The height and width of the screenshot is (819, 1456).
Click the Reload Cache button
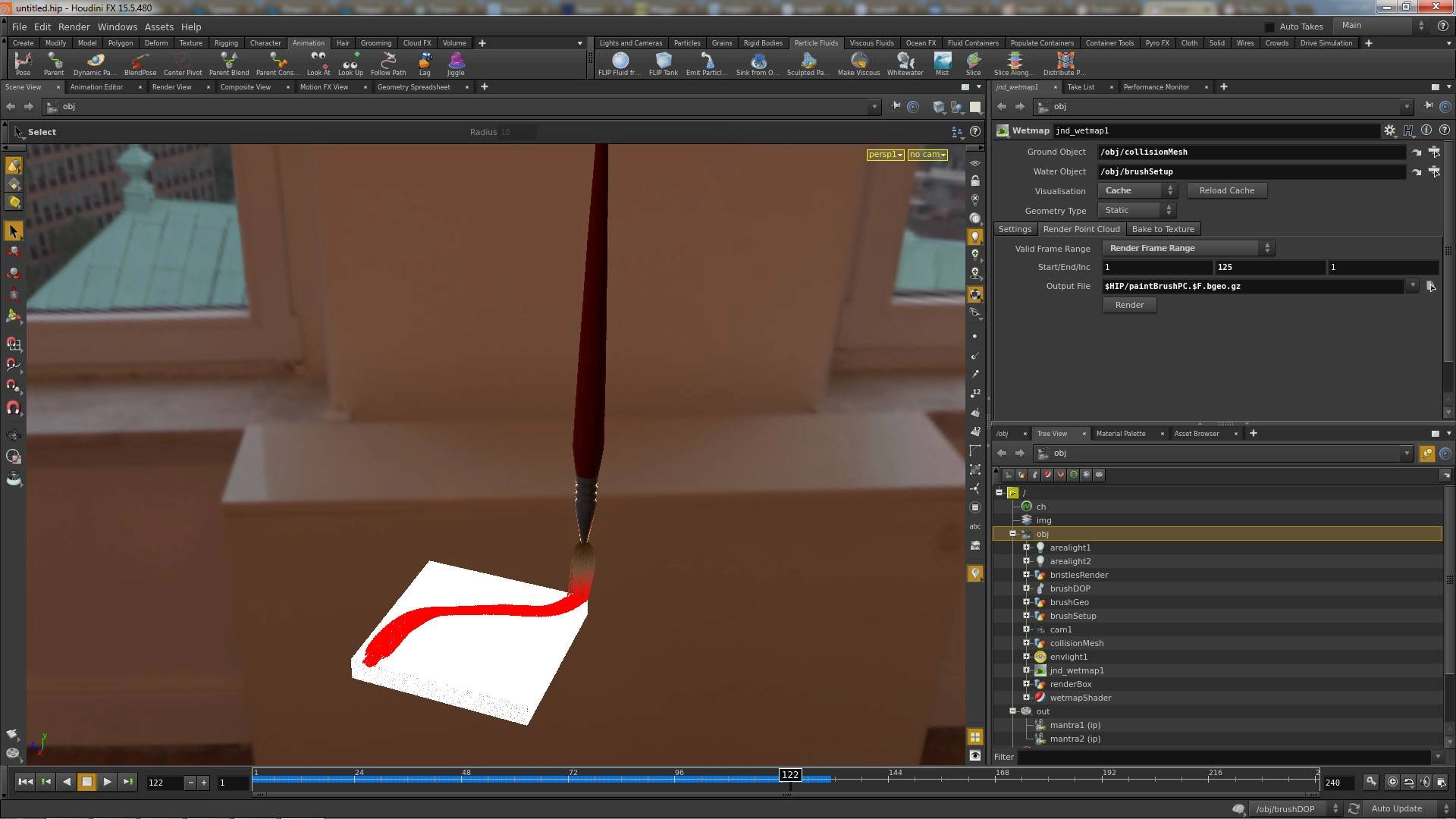(x=1226, y=191)
